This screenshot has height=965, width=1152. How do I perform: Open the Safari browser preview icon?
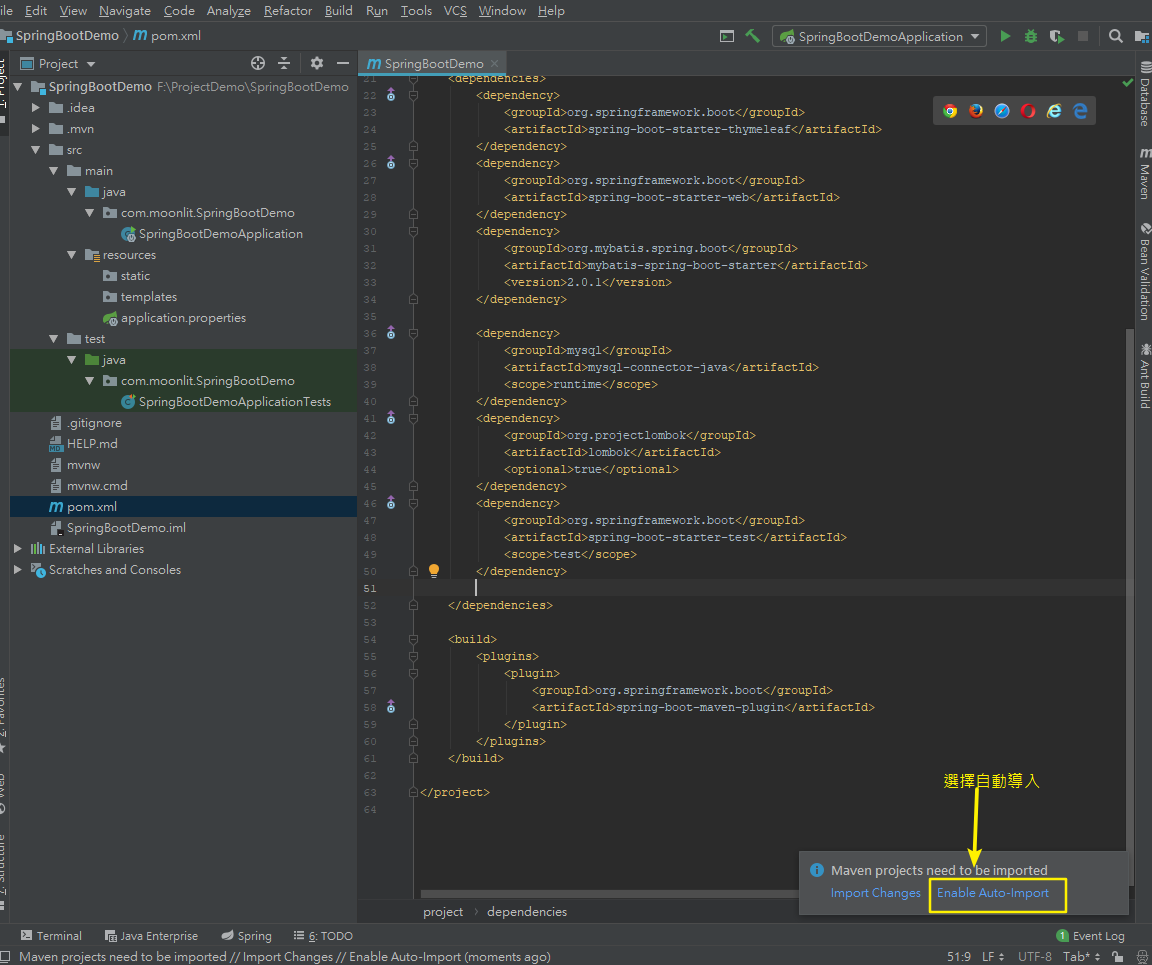[x=1002, y=111]
